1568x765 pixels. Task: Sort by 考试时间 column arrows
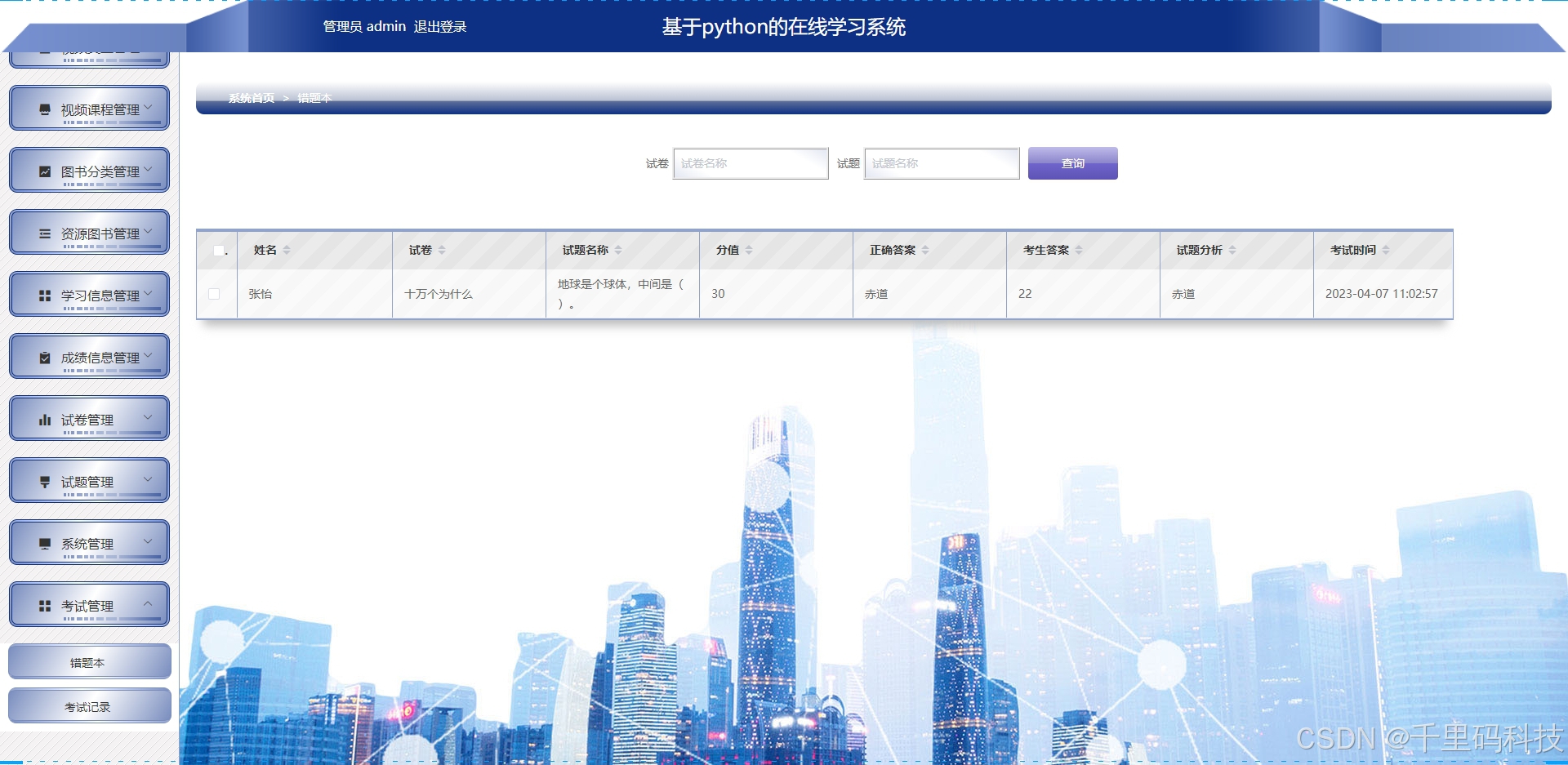(1386, 250)
